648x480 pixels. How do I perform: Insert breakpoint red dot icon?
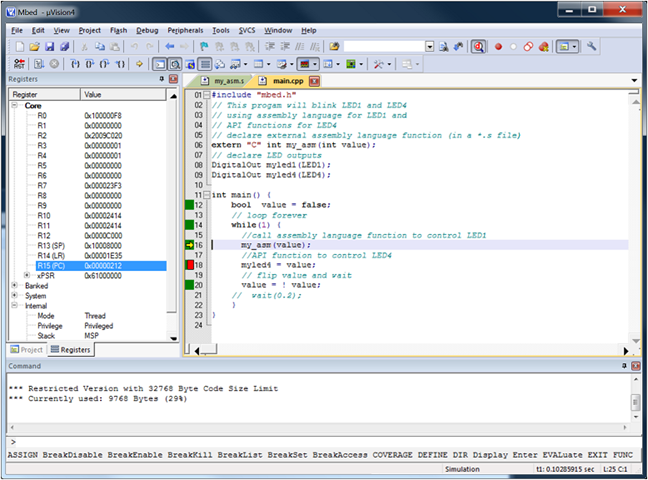(x=498, y=47)
